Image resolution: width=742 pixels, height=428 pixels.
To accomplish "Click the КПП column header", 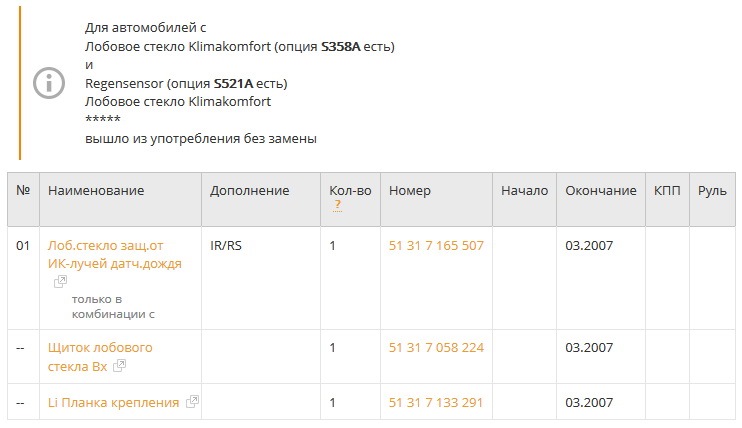I will [x=667, y=191].
